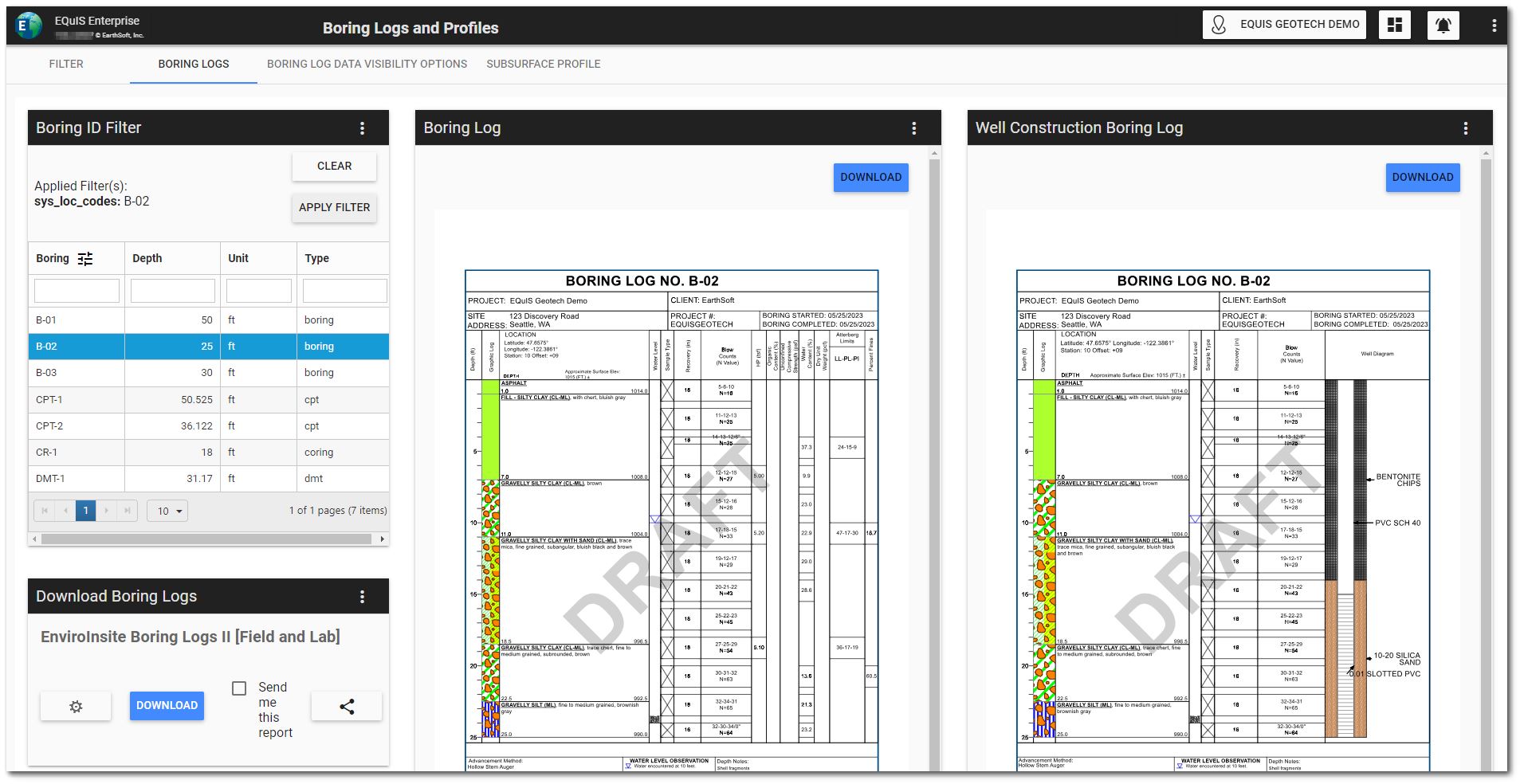Click the Apply Filter button
The width and height of the screenshot is (1520, 784).
tap(334, 208)
